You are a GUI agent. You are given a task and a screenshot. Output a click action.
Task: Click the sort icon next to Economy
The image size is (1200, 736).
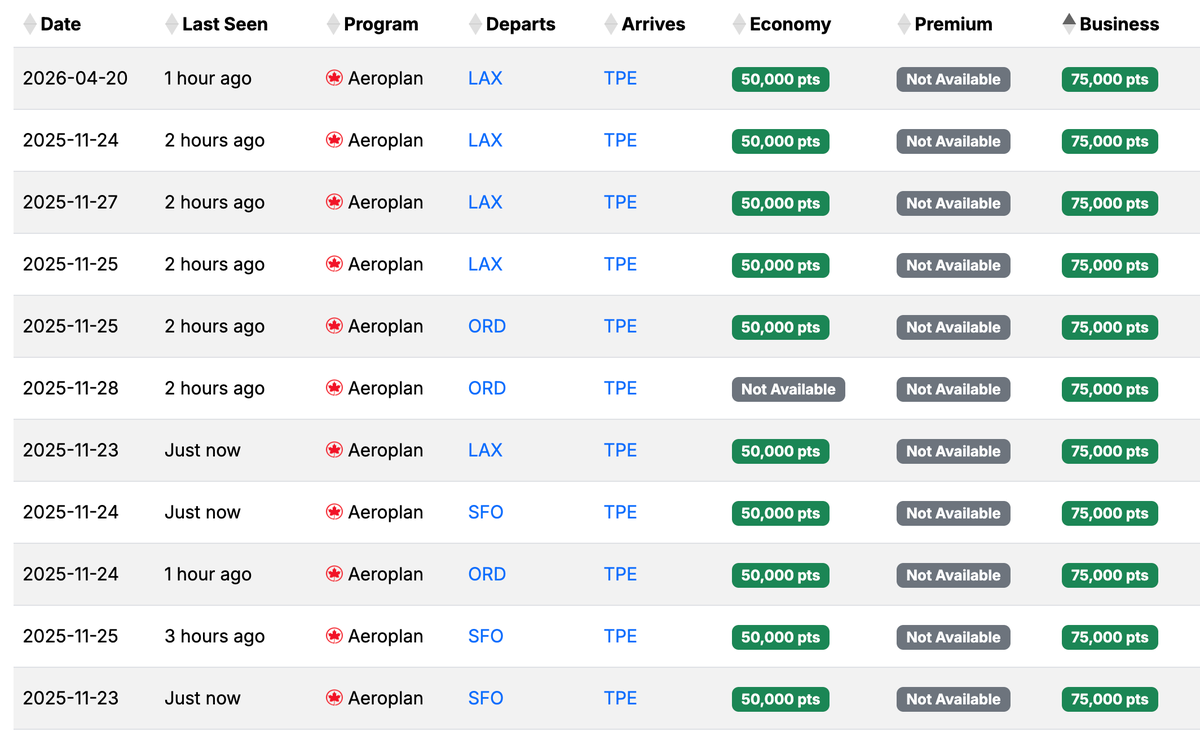tap(737, 23)
